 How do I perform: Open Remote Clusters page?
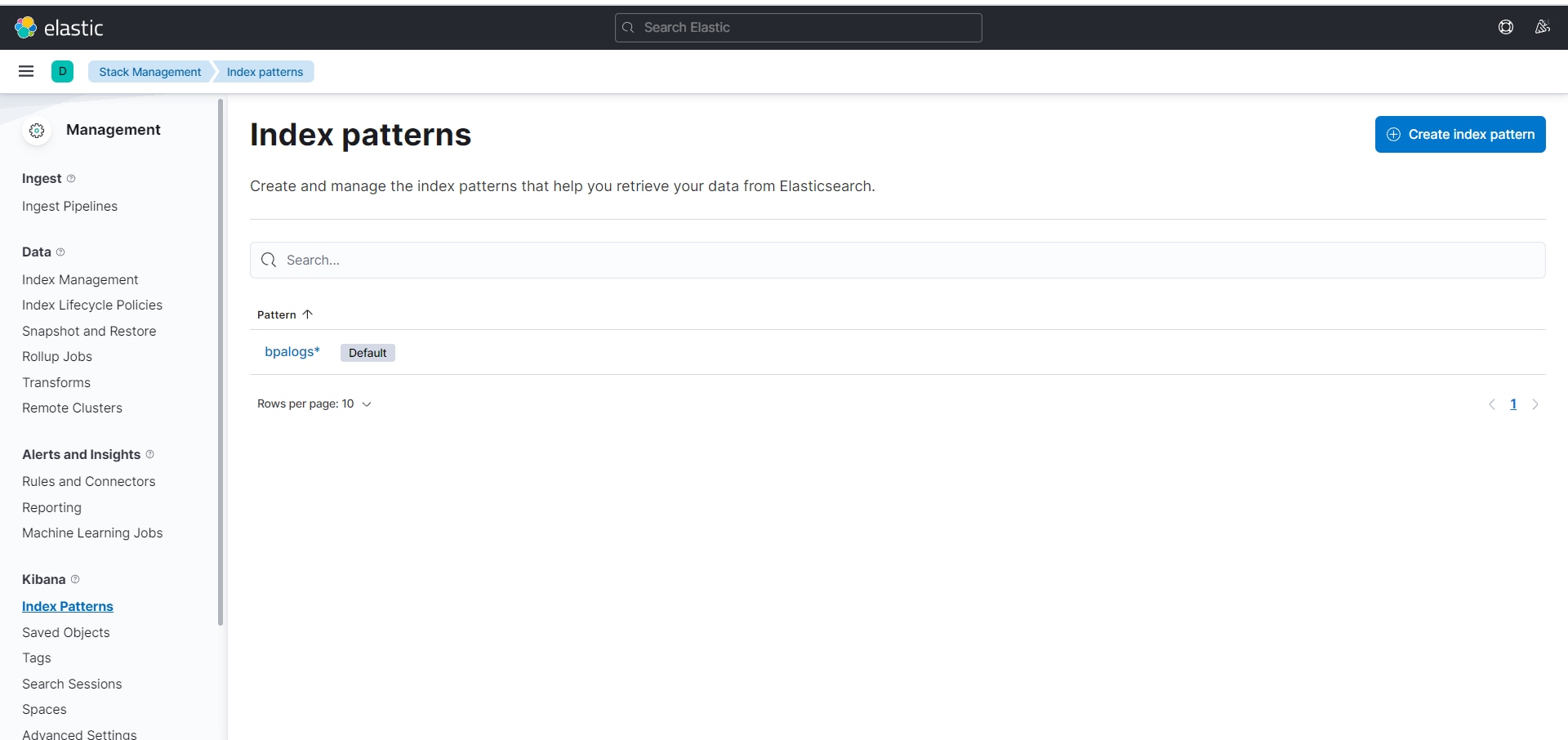[x=72, y=408]
